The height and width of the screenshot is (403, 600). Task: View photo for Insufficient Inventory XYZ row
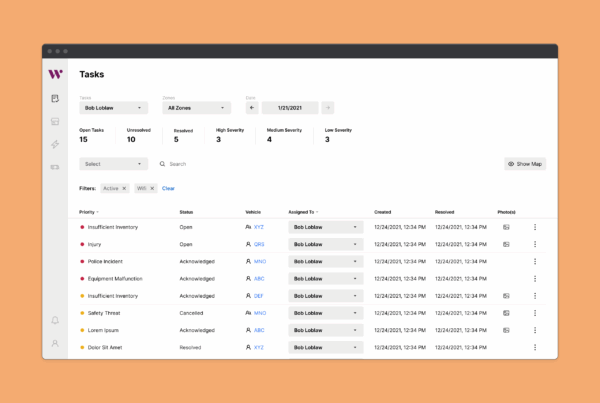[506, 227]
